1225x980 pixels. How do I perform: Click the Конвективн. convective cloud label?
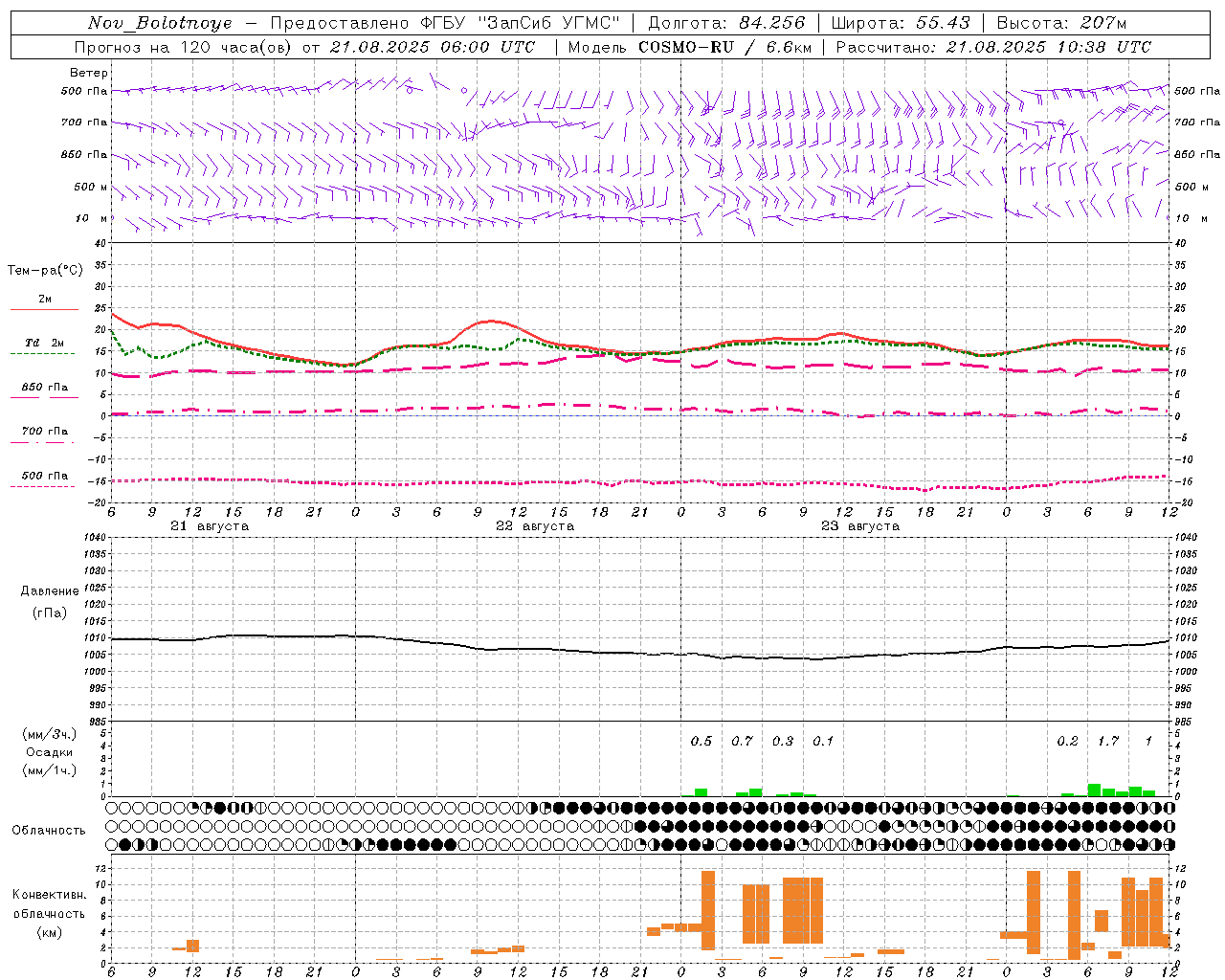tap(50, 895)
